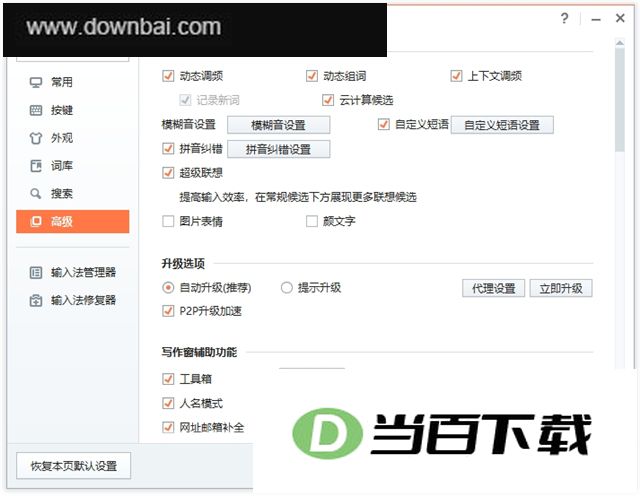Image resolution: width=640 pixels, height=496 pixels.
Task: Click the 写作窗辅助功能 heading
Action: [199, 352]
